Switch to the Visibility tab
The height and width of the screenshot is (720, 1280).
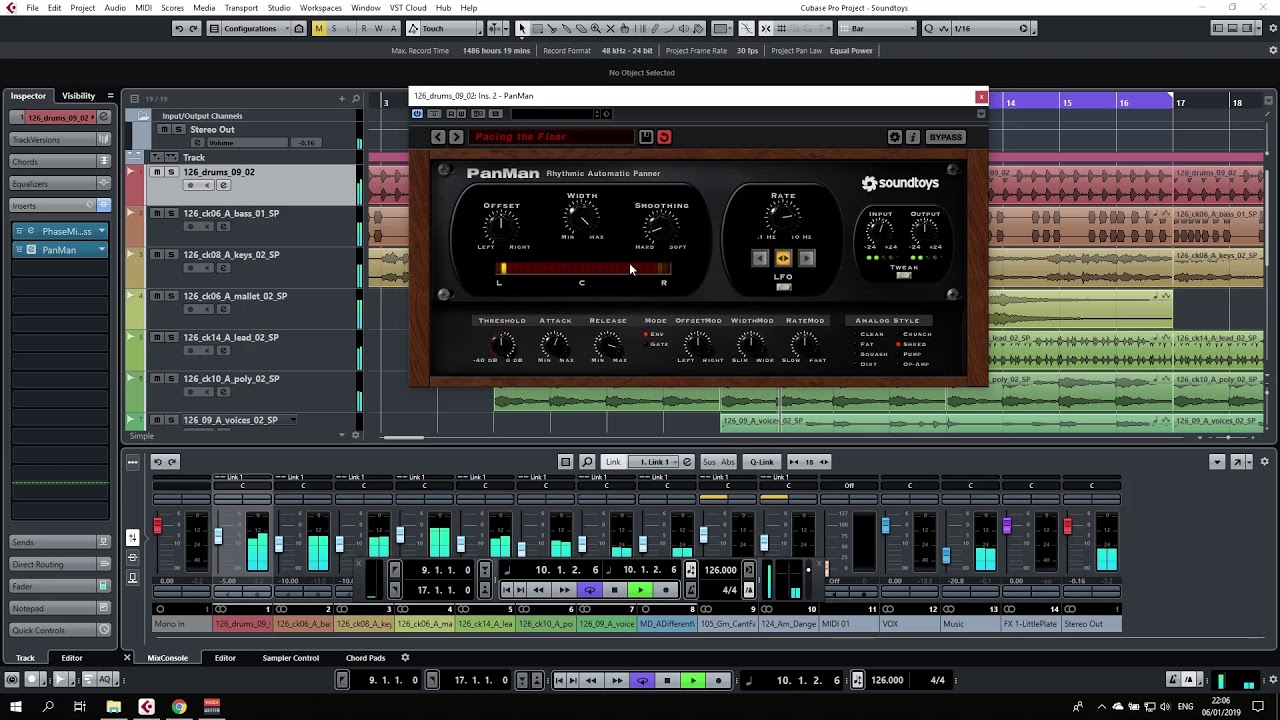(x=78, y=96)
